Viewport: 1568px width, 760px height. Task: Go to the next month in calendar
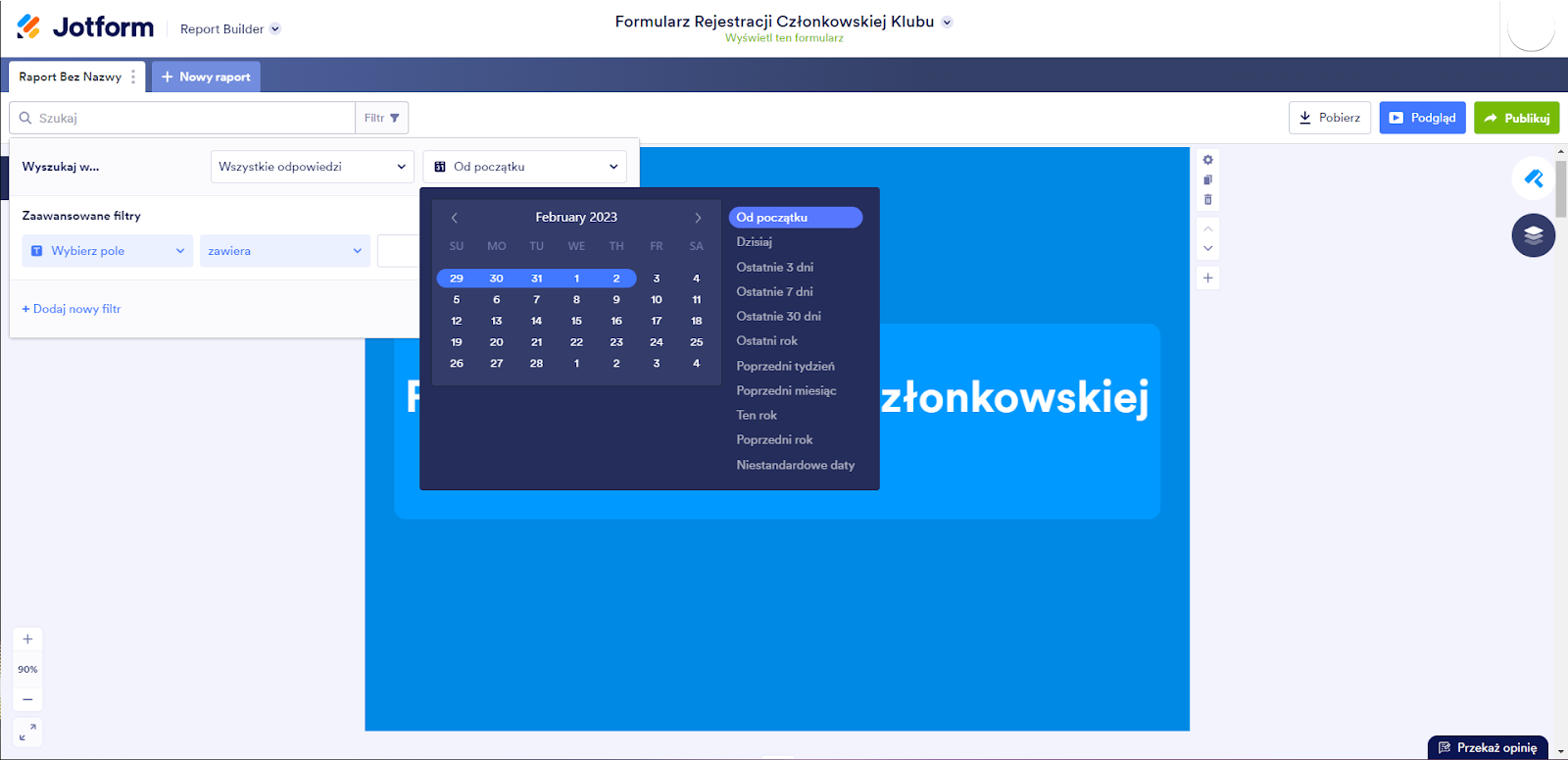[x=698, y=218]
